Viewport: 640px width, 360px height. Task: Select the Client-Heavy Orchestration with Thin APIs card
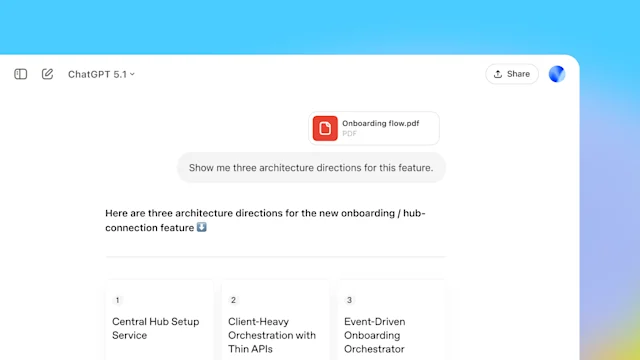[276, 320]
